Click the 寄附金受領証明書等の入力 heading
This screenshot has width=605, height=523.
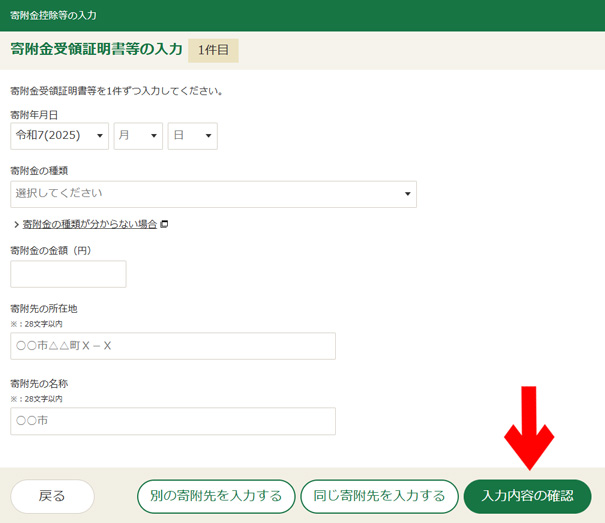[x=96, y=49]
